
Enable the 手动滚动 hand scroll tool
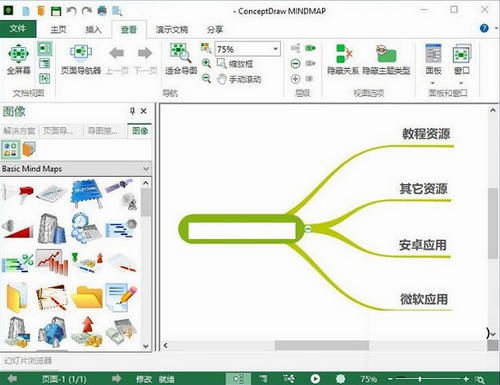pyautogui.click(x=239, y=79)
